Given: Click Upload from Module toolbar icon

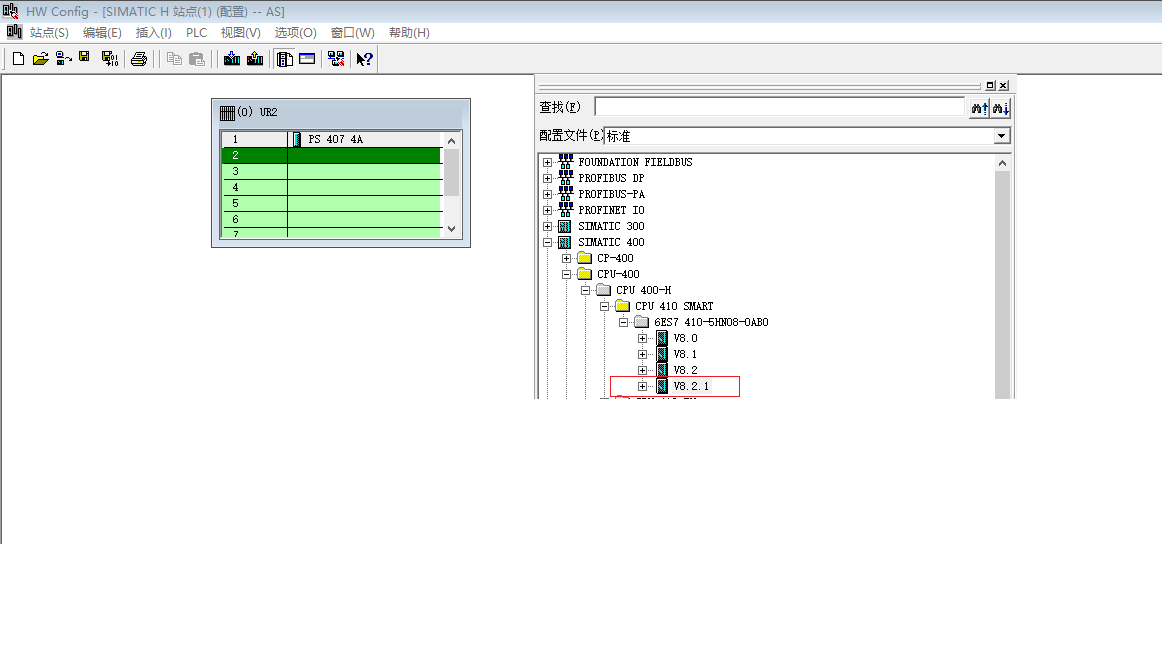Looking at the screenshot, I should click(x=255, y=59).
